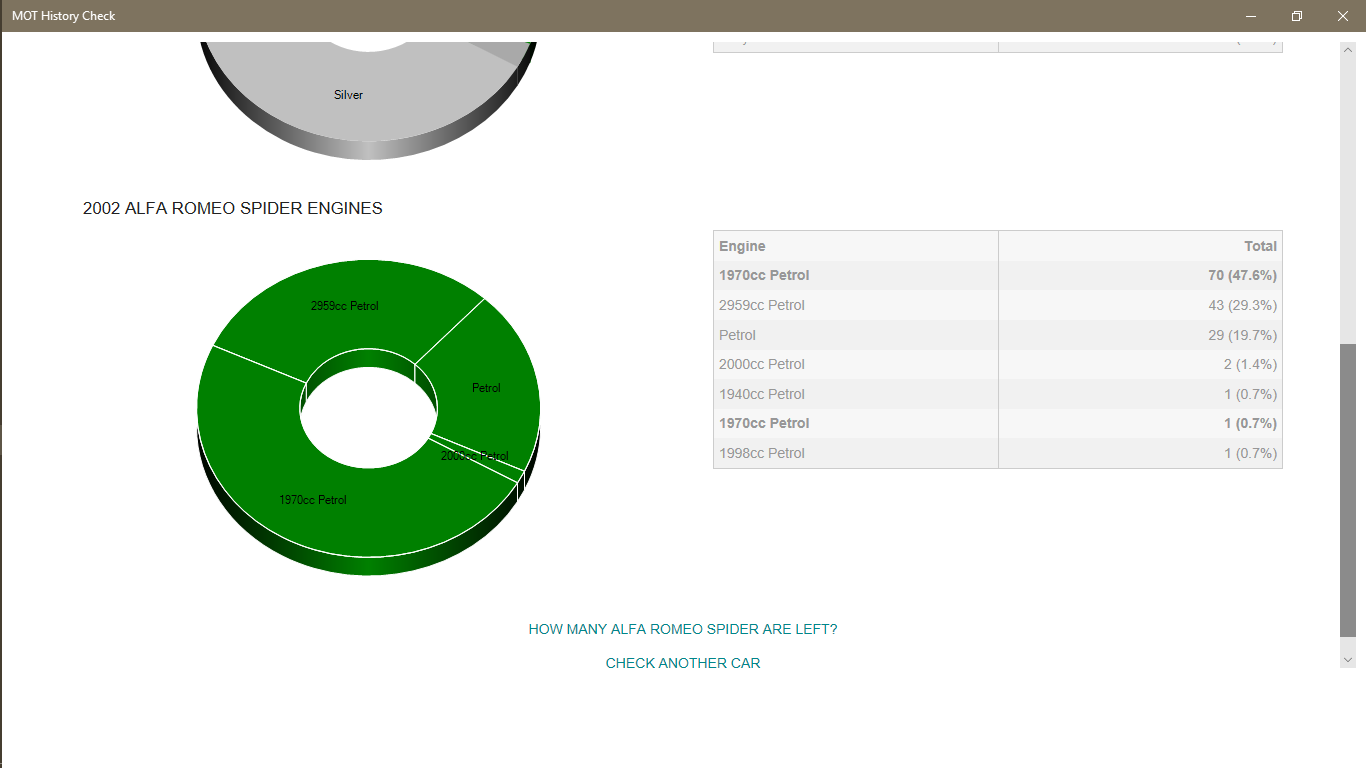Screen dimensions: 1366x768
Task: Click the 43 (29.3%) total value
Action: pyautogui.click(x=1242, y=305)
